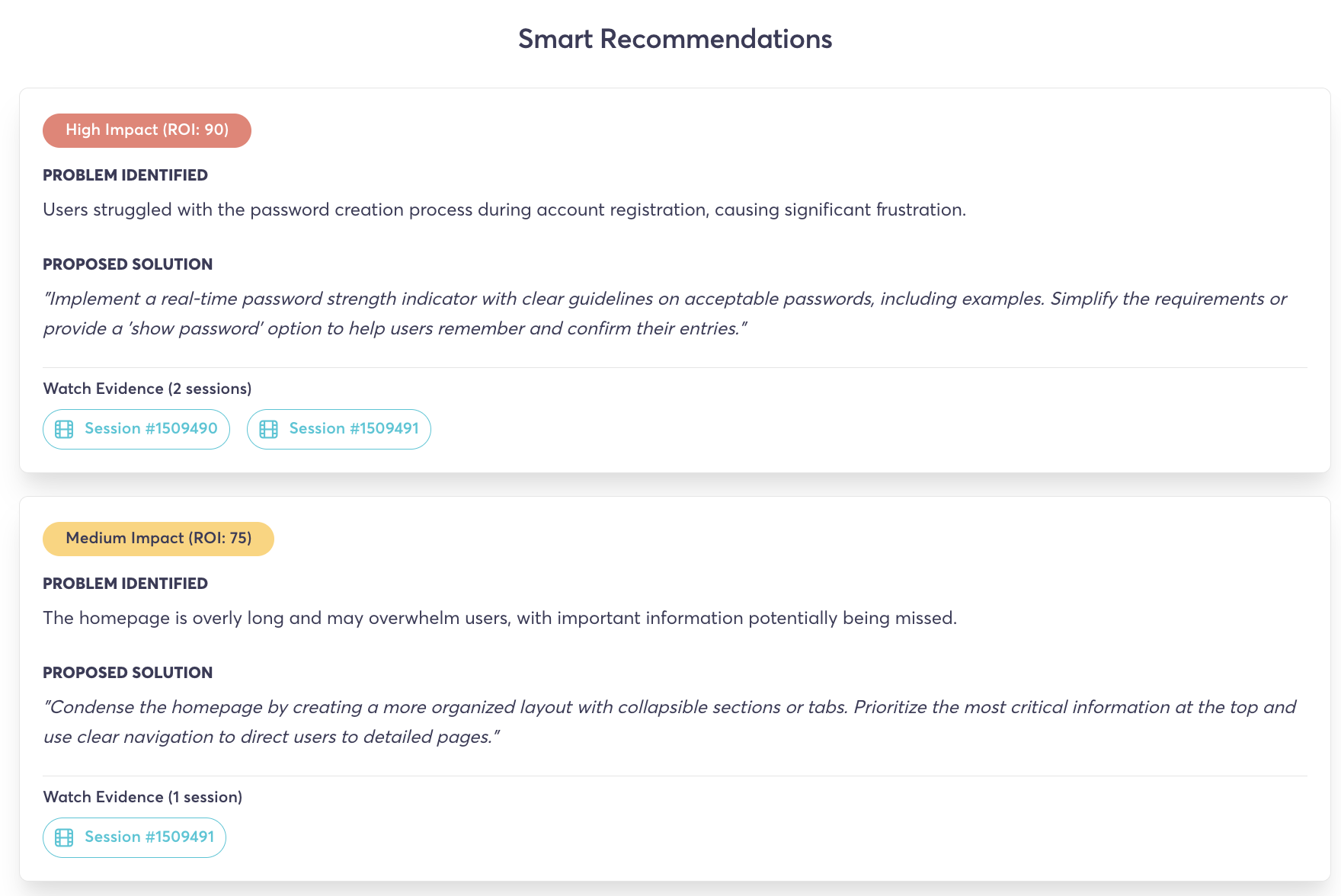Click PROPOSED SOLUTION heading in High Impact card
Image resolution: width=1341 pixels, height=896 pixels.
127,264
